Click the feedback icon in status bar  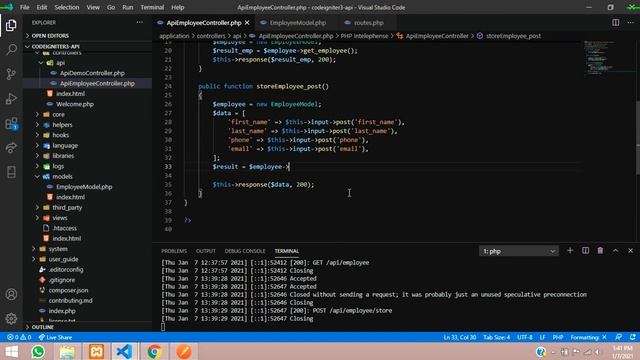pyautogui.click(x=619, y=337)
